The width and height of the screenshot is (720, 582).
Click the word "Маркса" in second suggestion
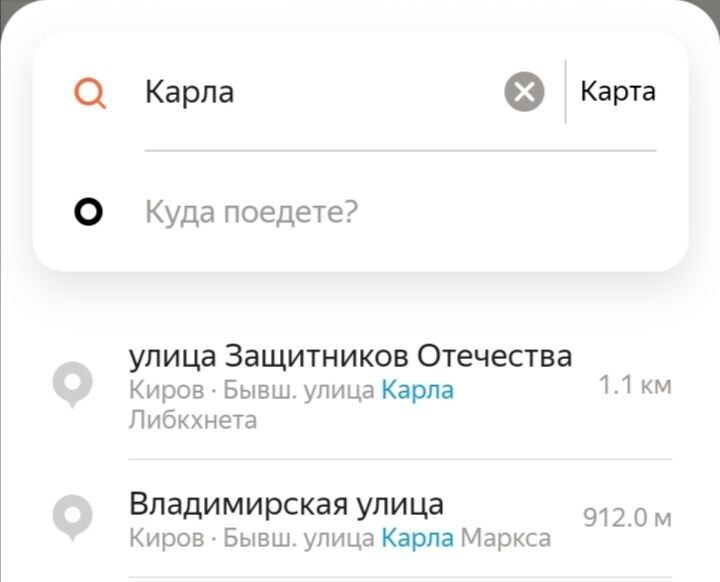pyautogui.click(x=506, y=538)
